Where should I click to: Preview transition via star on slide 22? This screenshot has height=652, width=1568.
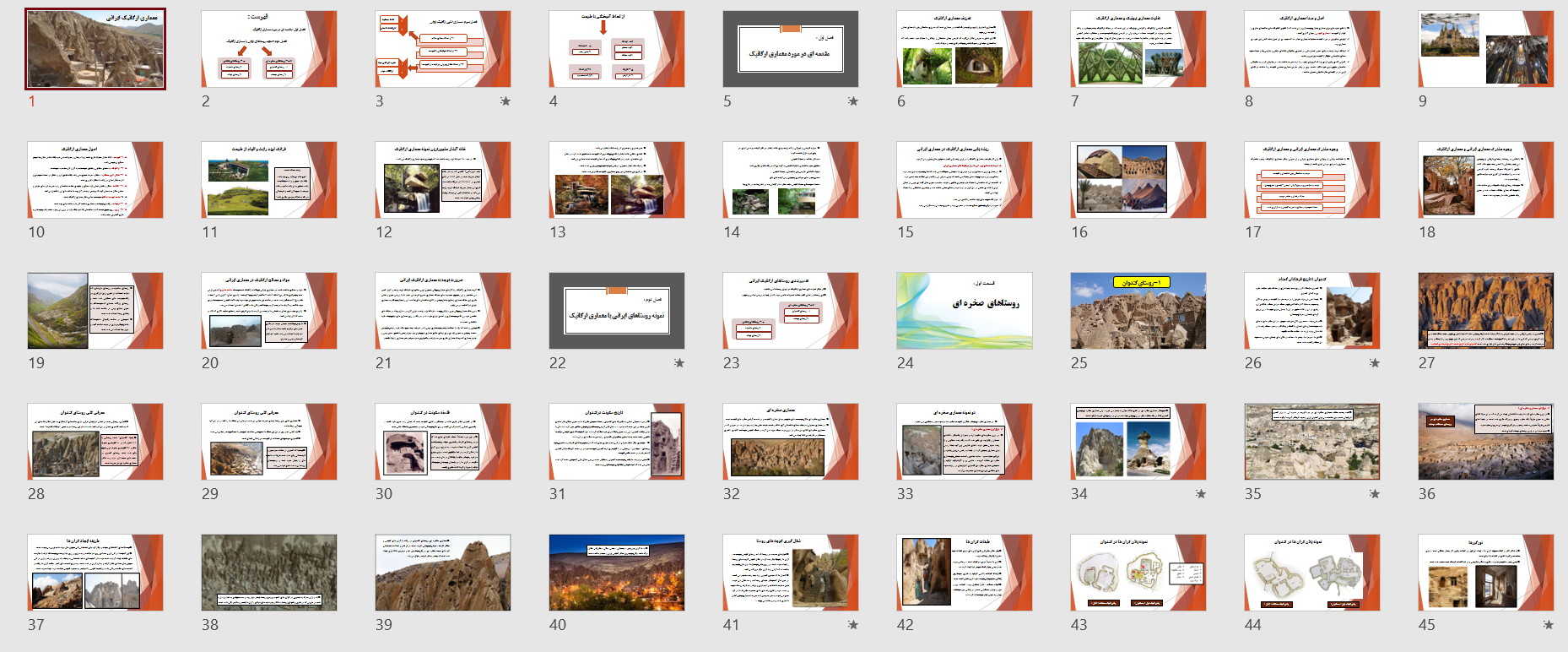tap(679, 363)
